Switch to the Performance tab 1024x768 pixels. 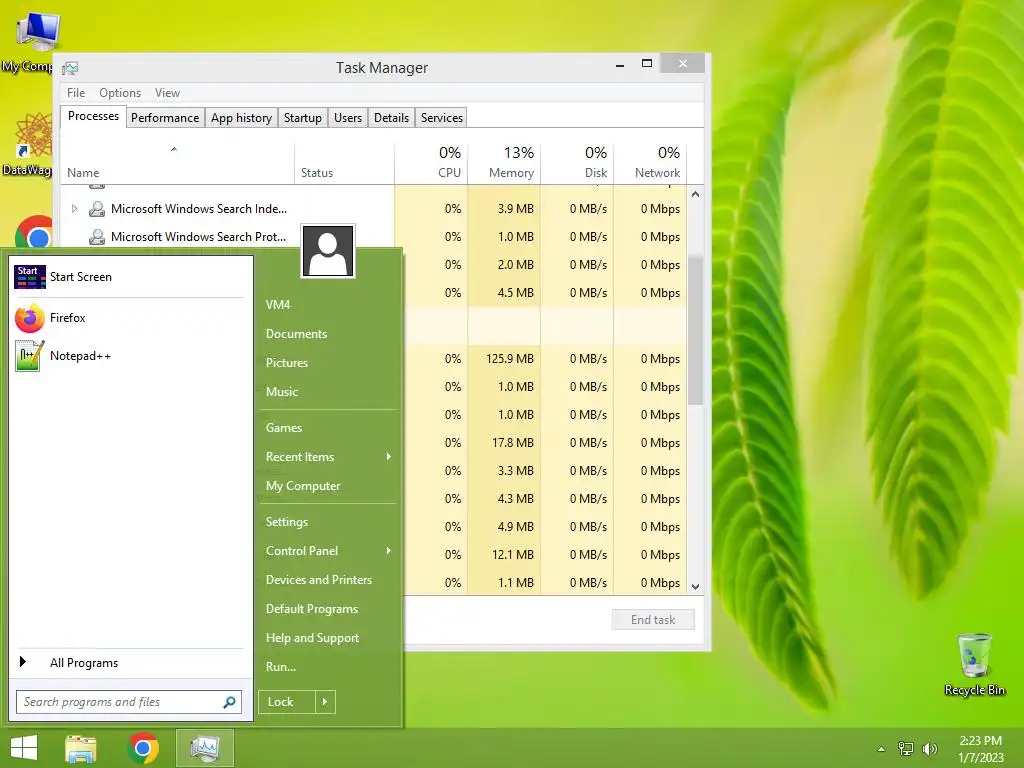click(x=165, y=118)
